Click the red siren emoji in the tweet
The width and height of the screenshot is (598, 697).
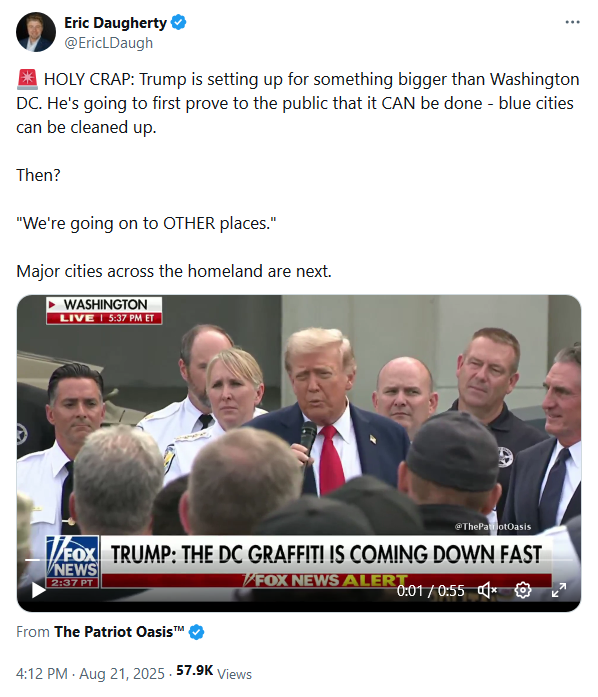point(28,79)
